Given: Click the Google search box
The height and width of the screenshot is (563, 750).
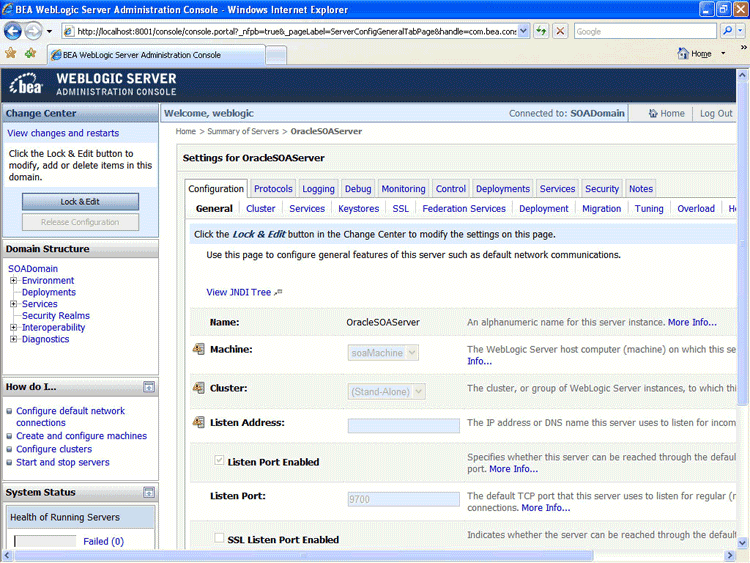Looking at the screenshot, I should [x=645, y=31].
